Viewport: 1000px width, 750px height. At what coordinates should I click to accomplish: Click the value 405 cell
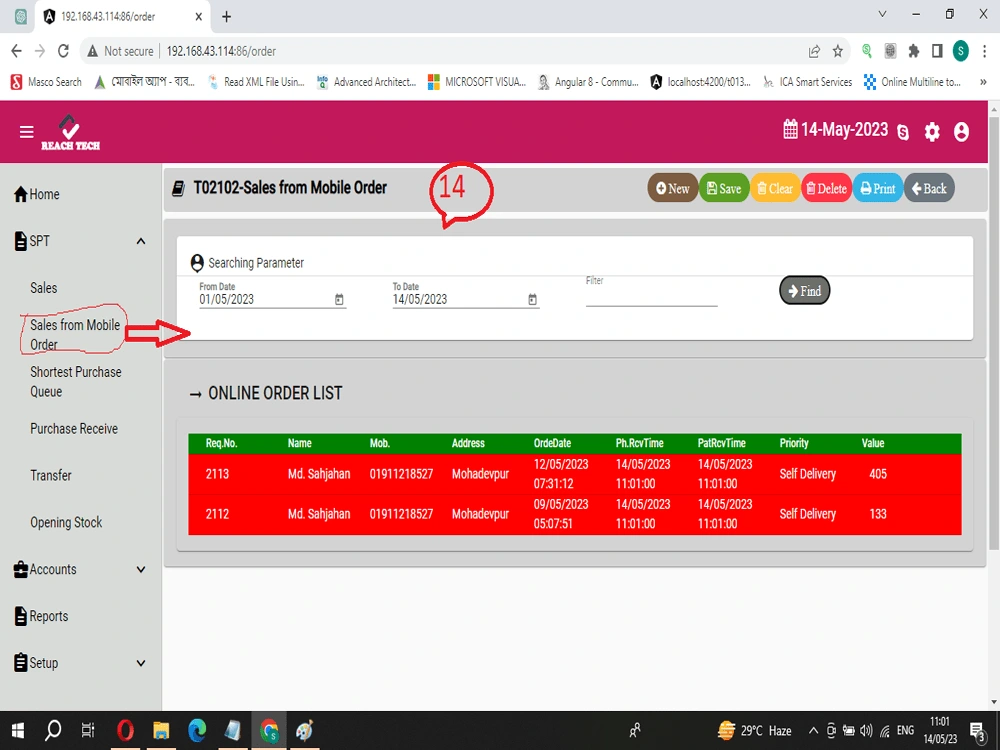coord(878,474)
